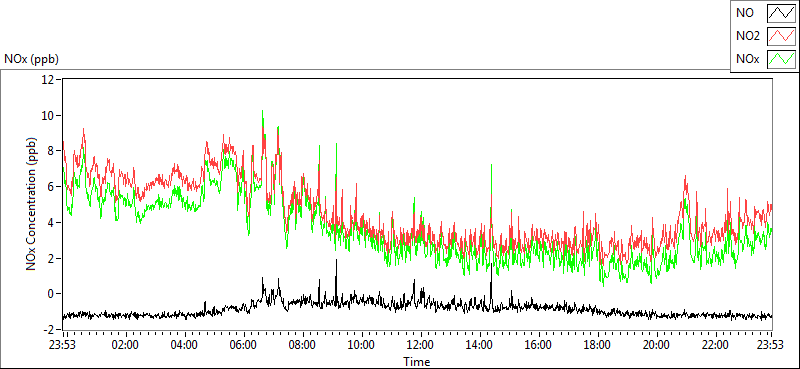Edit the 12 y-axis maximum value

click(48, 80)
